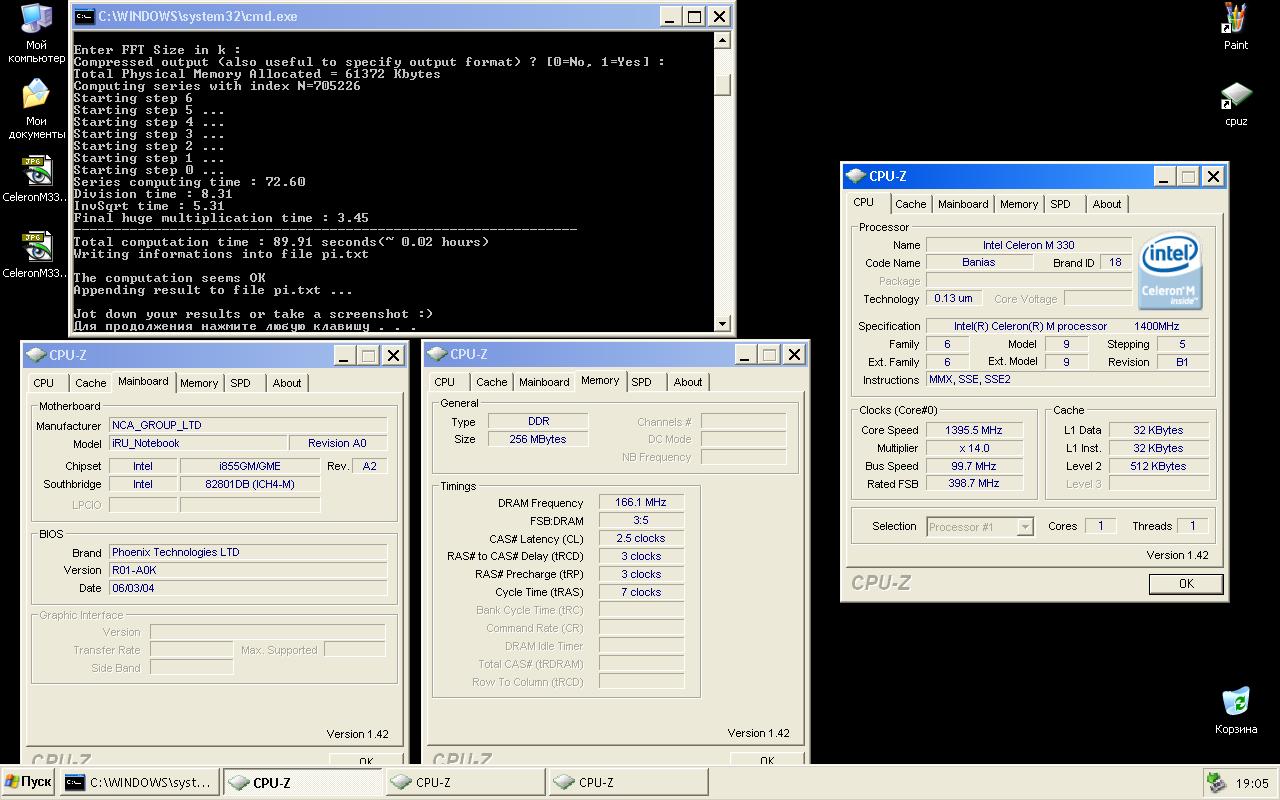Click the taskbar clock showing 19:05

coord(1252,784)
